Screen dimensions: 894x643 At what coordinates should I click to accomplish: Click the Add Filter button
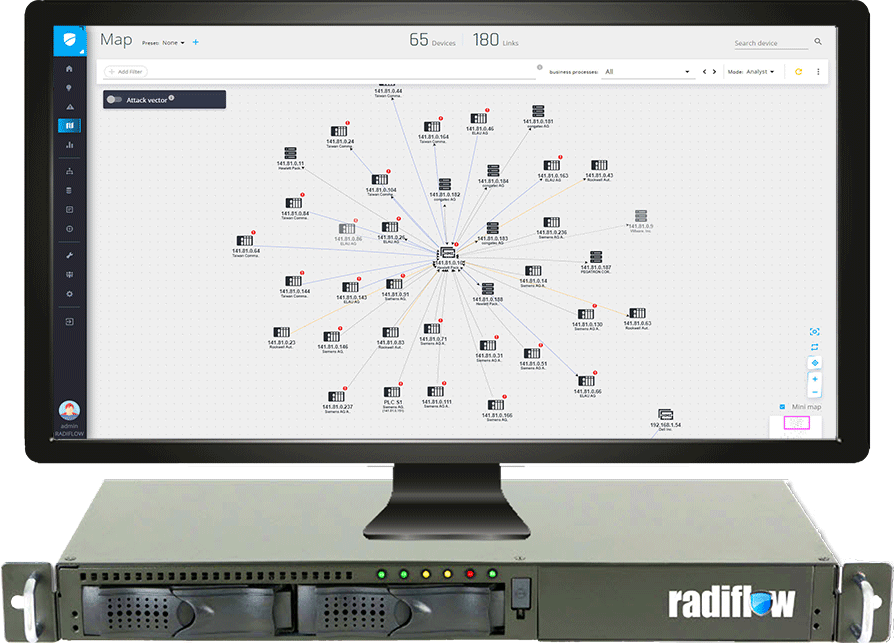[x=128, y=72]
